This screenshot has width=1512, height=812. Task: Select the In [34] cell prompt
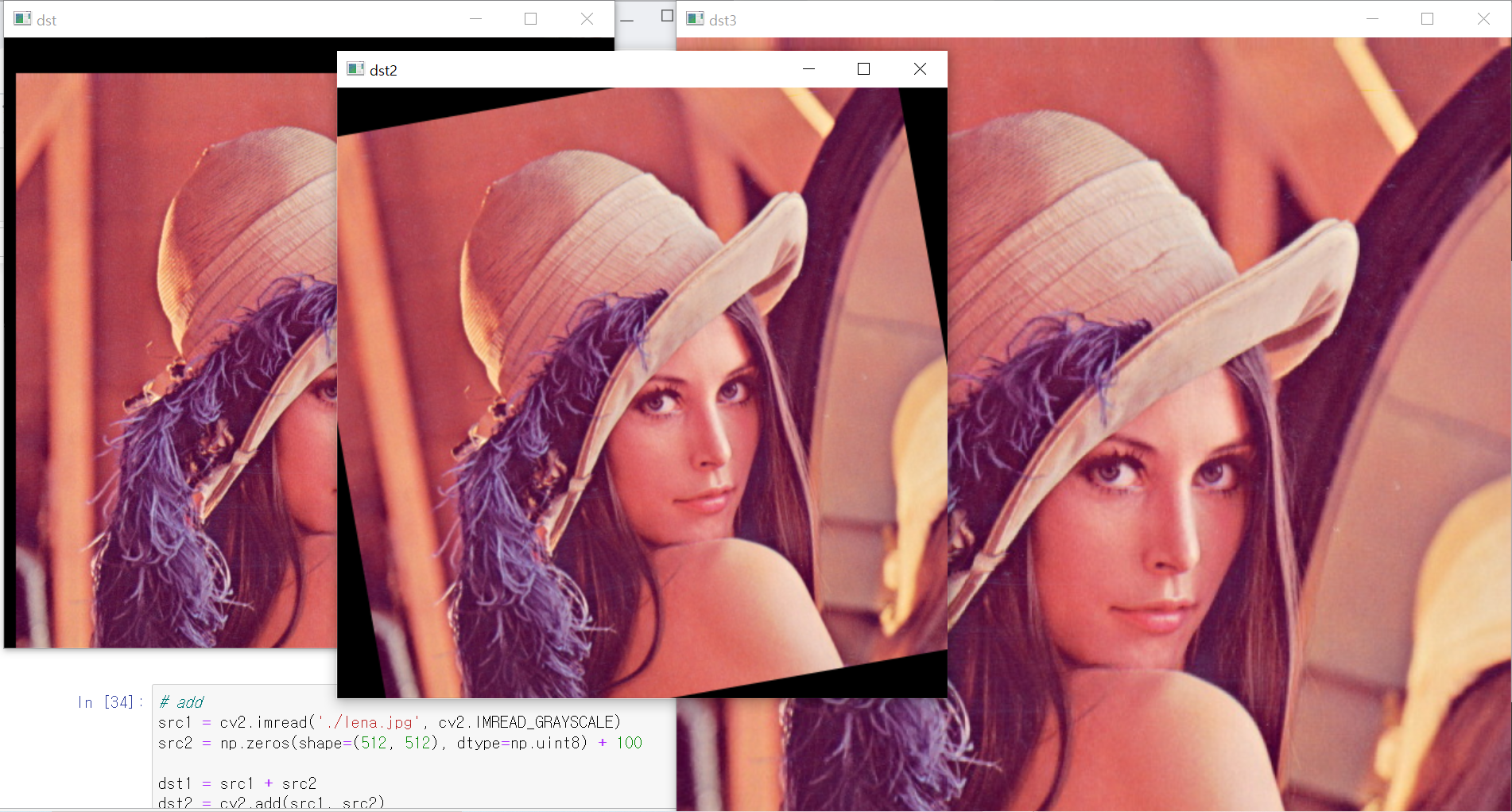tap(110, 702)
